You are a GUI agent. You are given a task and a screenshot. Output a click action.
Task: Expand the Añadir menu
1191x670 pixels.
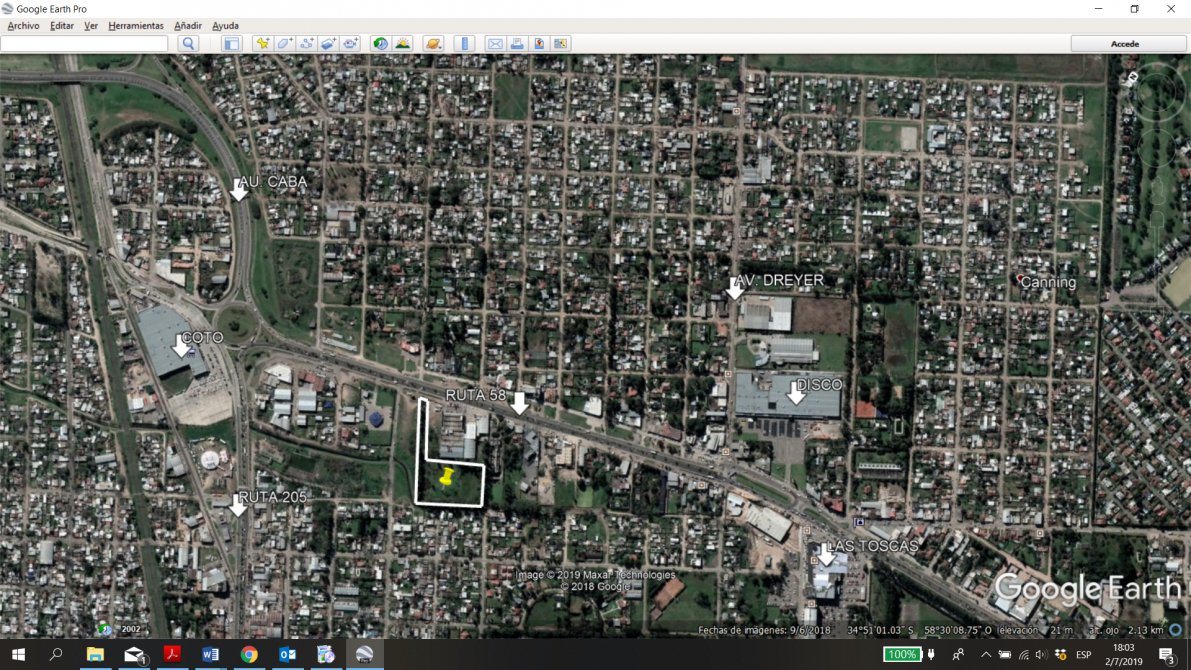(x=187, y=25)
